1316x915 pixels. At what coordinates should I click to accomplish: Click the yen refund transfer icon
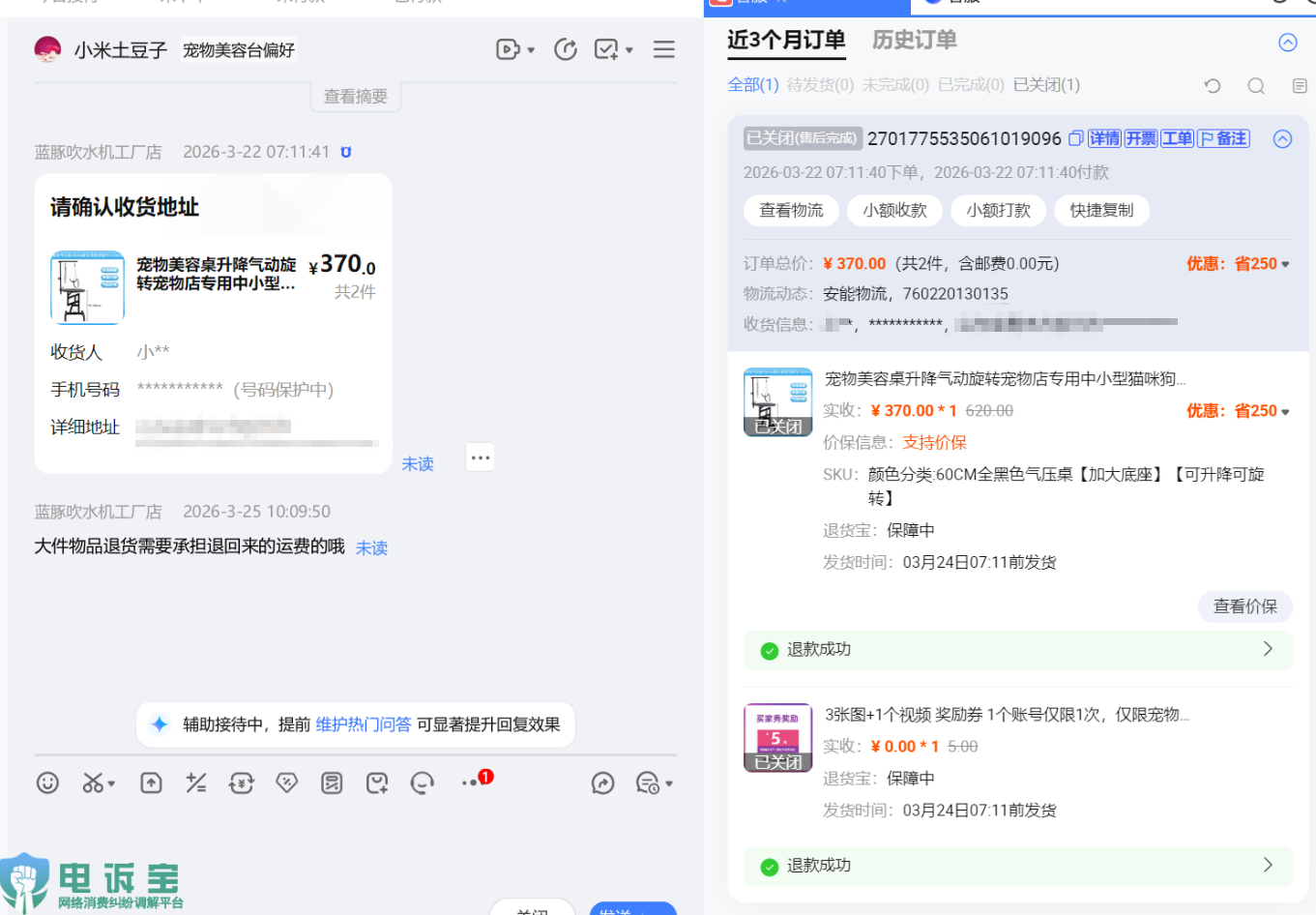241,782
